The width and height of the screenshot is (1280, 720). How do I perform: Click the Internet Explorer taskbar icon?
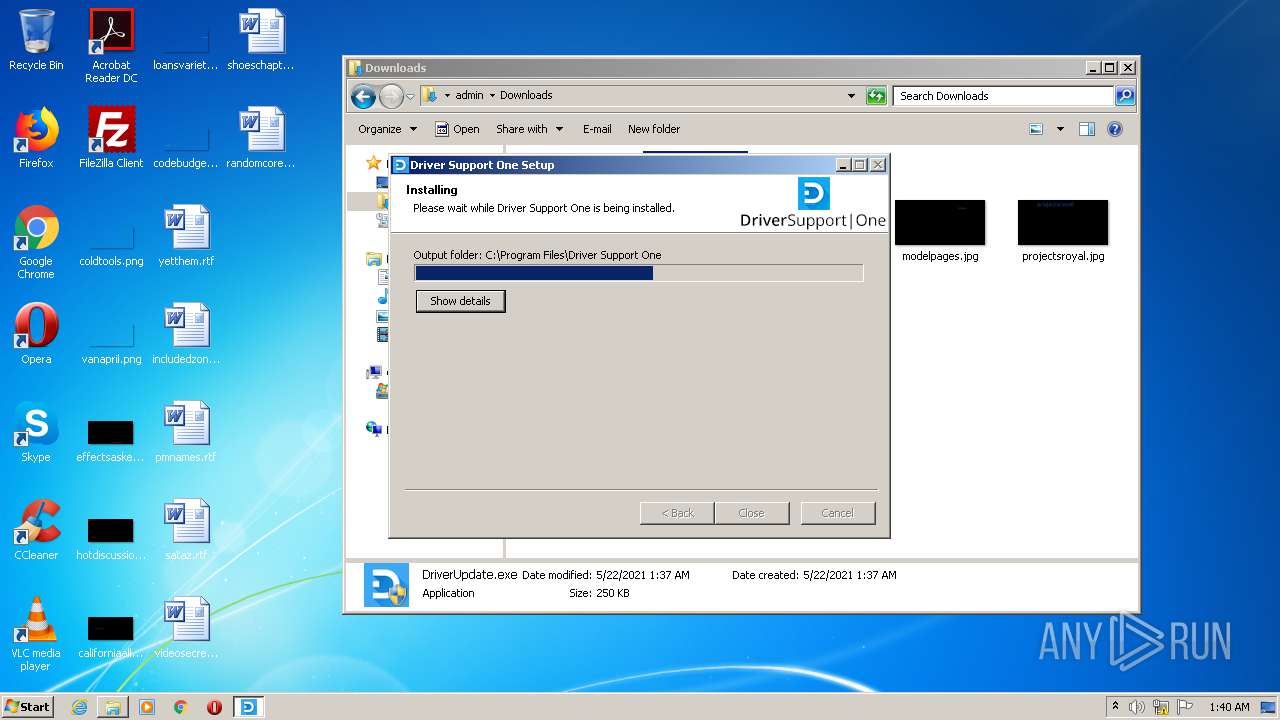[x=79, y=707]
